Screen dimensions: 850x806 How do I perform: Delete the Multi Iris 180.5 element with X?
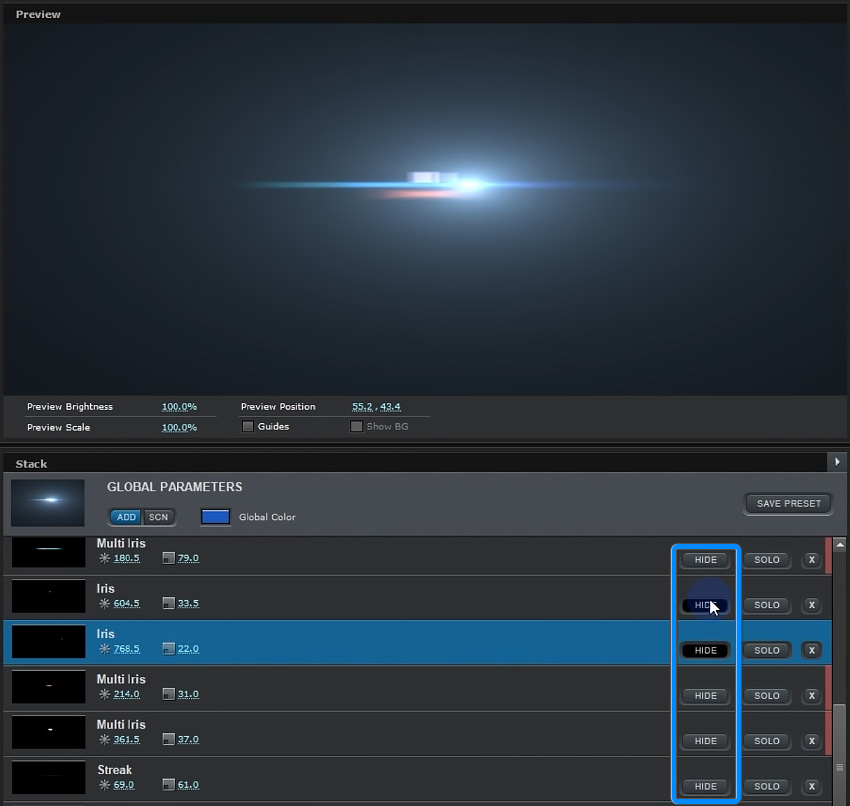[x=812, y=560]
